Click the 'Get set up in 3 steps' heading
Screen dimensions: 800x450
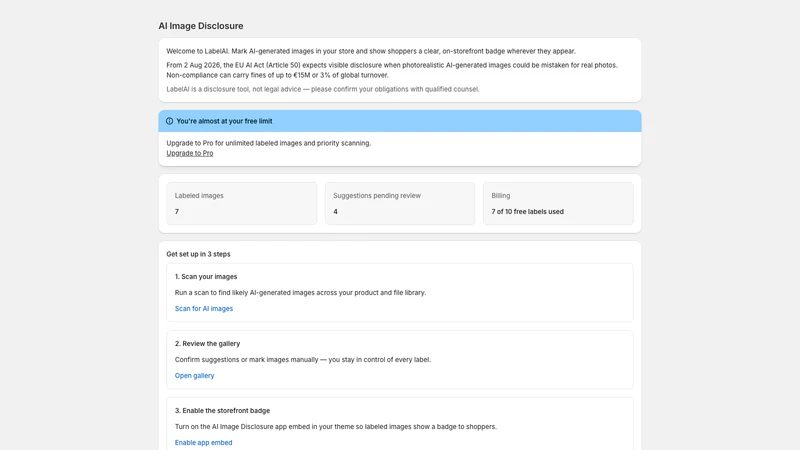[x=198, y=254]
